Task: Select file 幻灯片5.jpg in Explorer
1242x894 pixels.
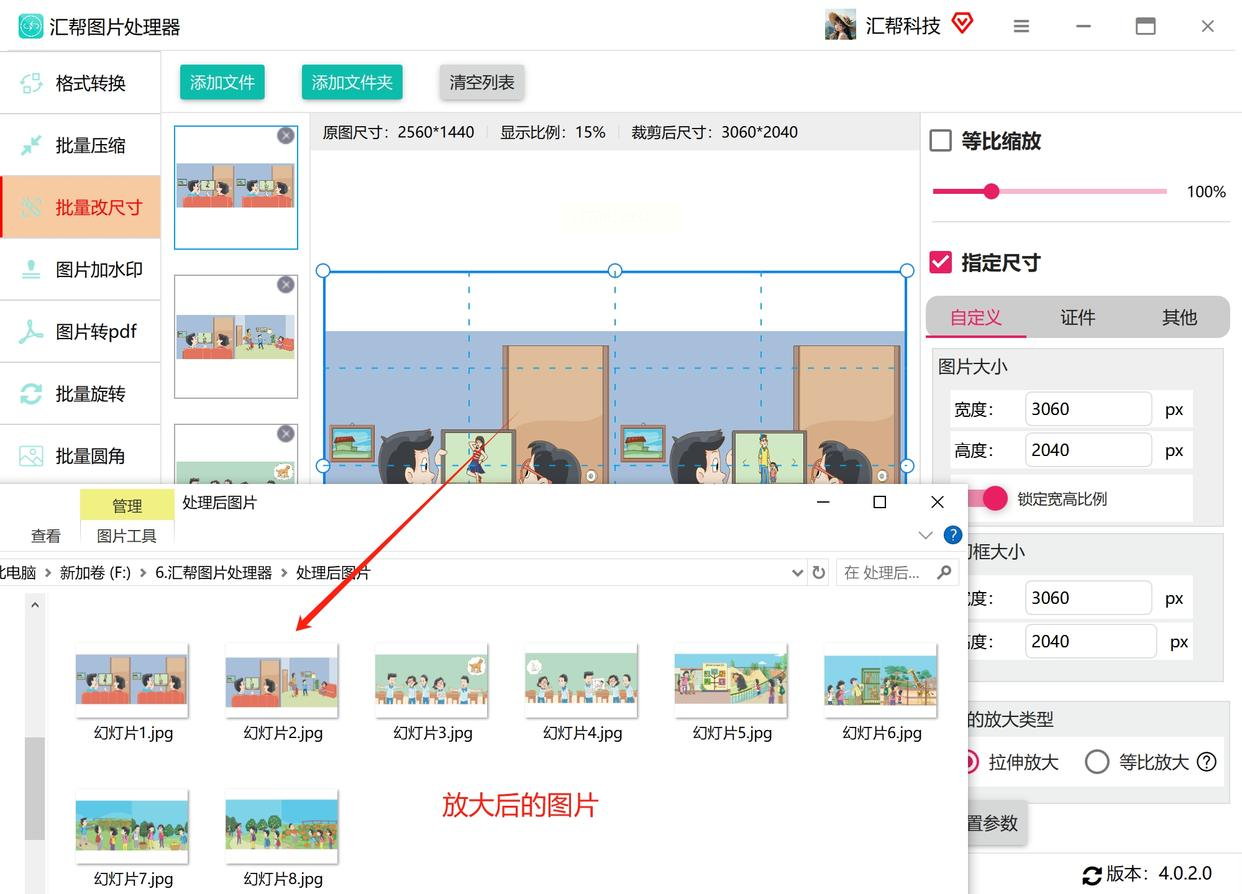Action: 732,692
